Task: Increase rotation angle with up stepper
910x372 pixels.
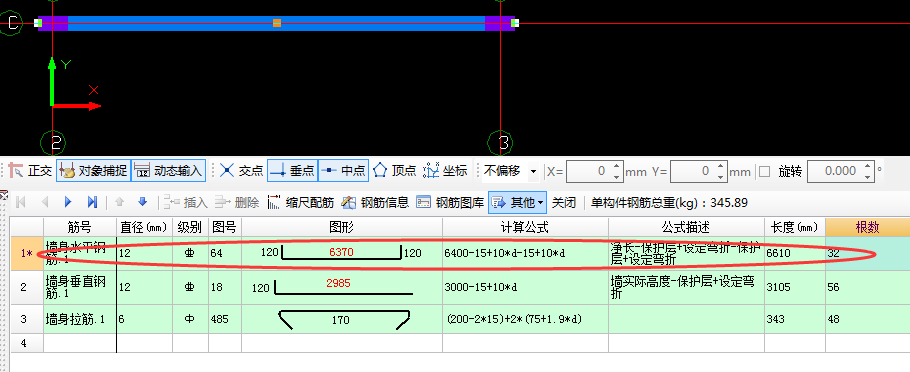Action: click(x=868, y=167)
